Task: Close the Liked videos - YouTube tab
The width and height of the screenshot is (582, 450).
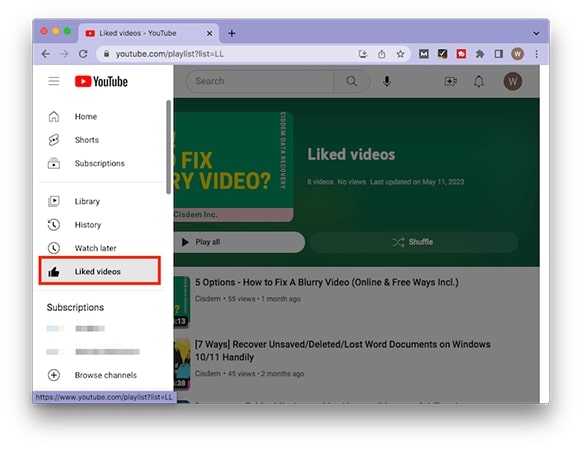Action: pos(209,33)
